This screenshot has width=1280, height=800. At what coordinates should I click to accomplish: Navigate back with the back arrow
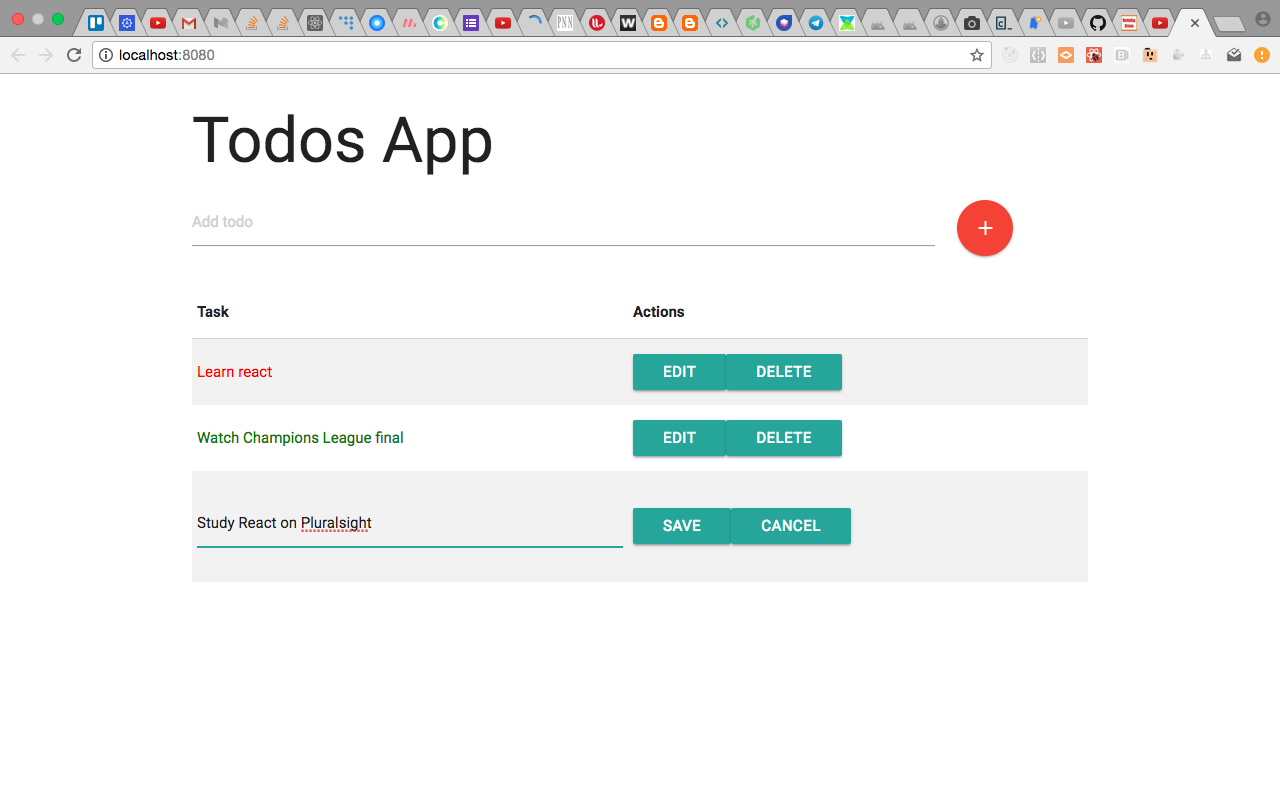(x=18, y=55)
